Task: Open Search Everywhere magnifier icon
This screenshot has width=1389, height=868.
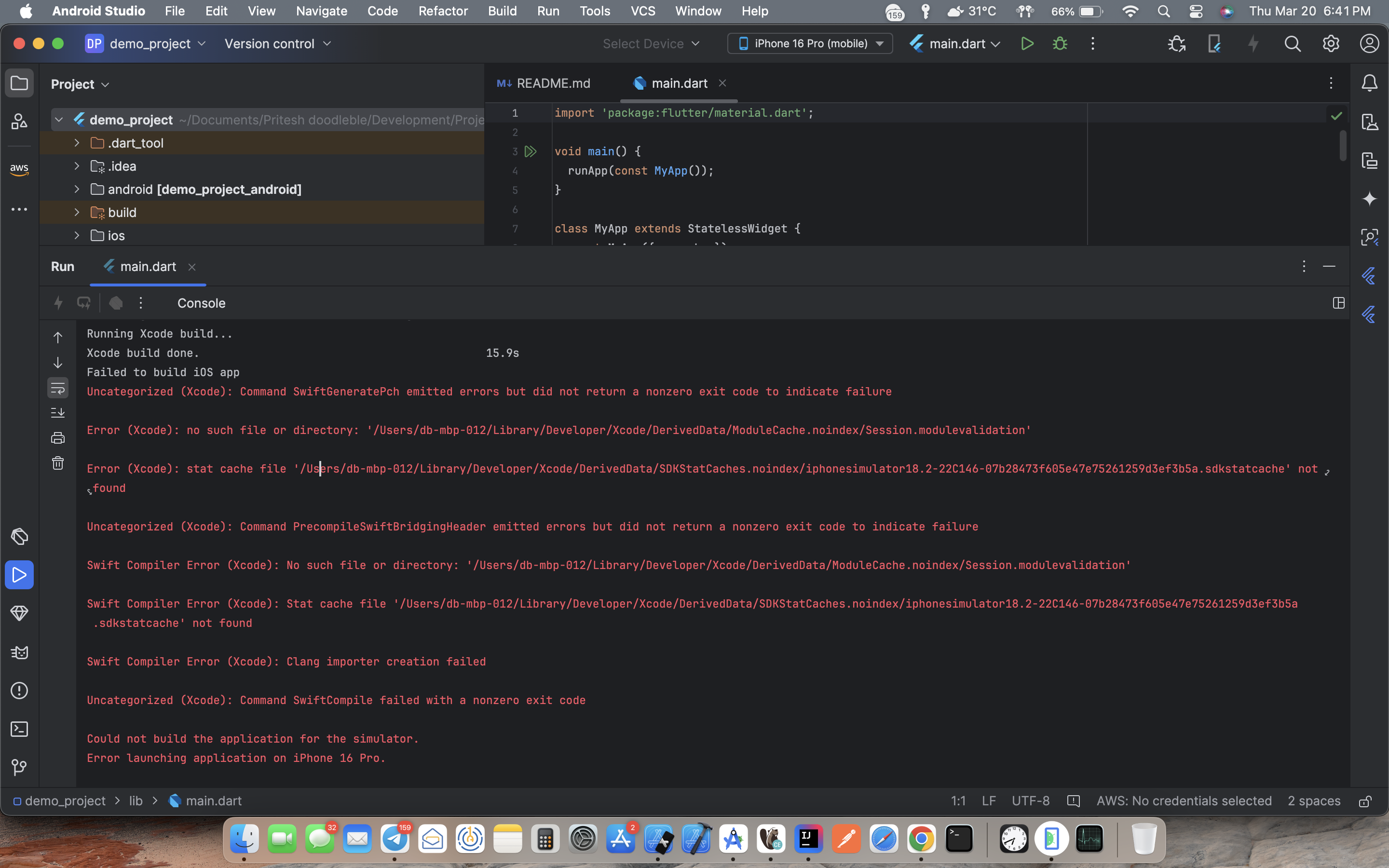Action: click(x=1292, y=43)
